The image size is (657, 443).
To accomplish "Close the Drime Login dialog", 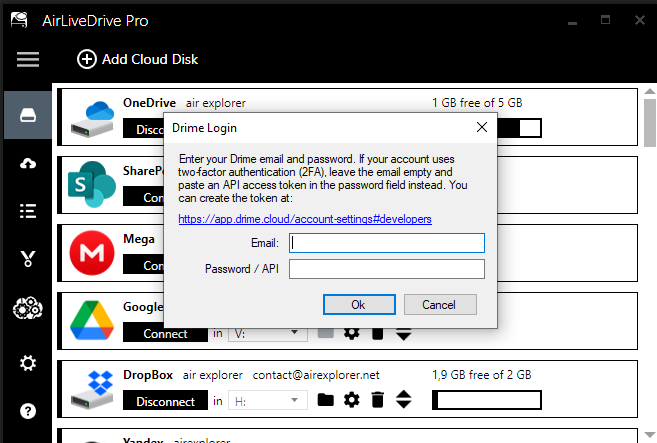I will [x=482, y=127].
